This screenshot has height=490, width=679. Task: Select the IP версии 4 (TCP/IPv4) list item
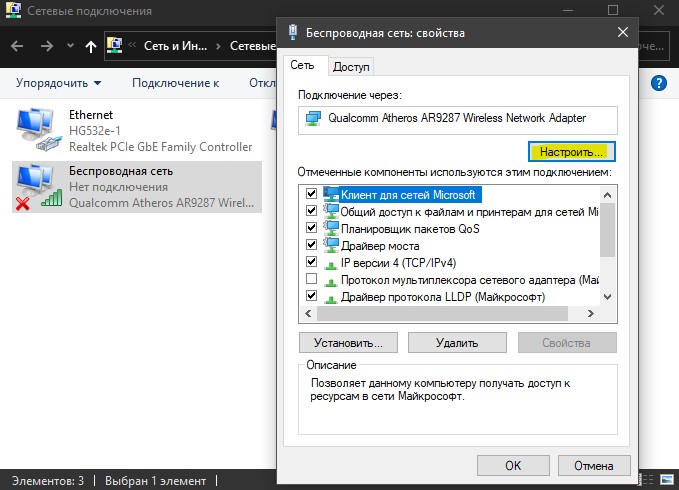(398, 263)
